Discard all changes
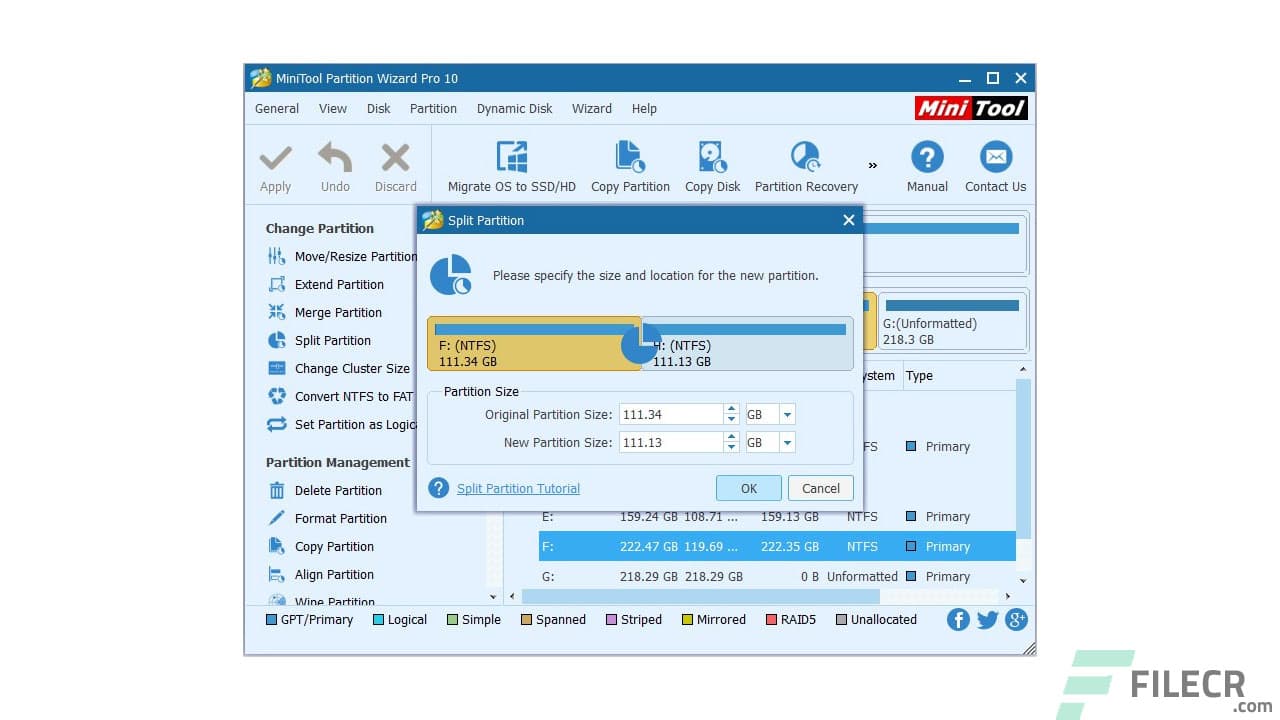This screenshot has height=720, width=1280. 394,165
